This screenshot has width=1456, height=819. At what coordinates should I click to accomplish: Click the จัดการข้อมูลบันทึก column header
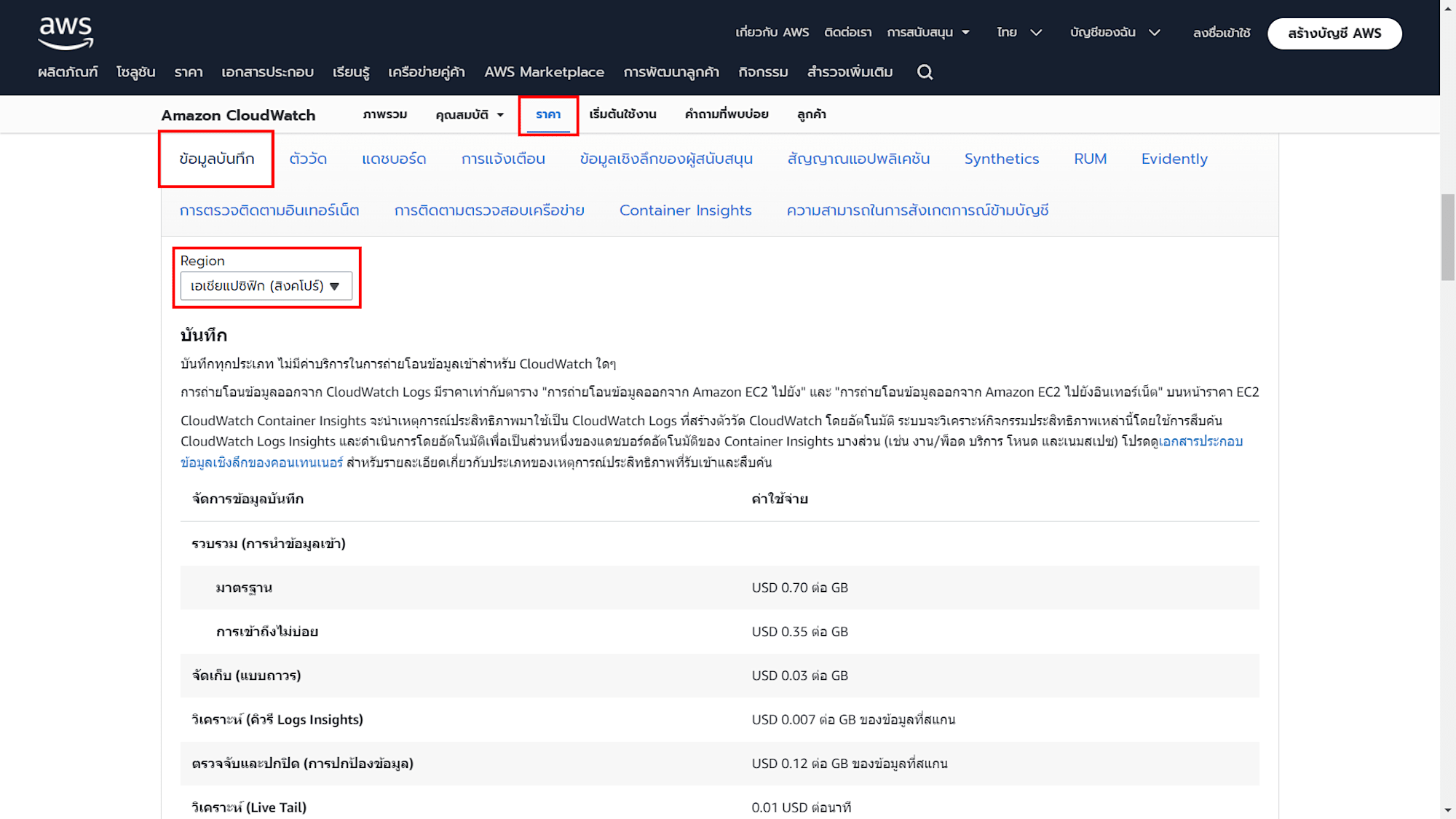pos(248,499)
